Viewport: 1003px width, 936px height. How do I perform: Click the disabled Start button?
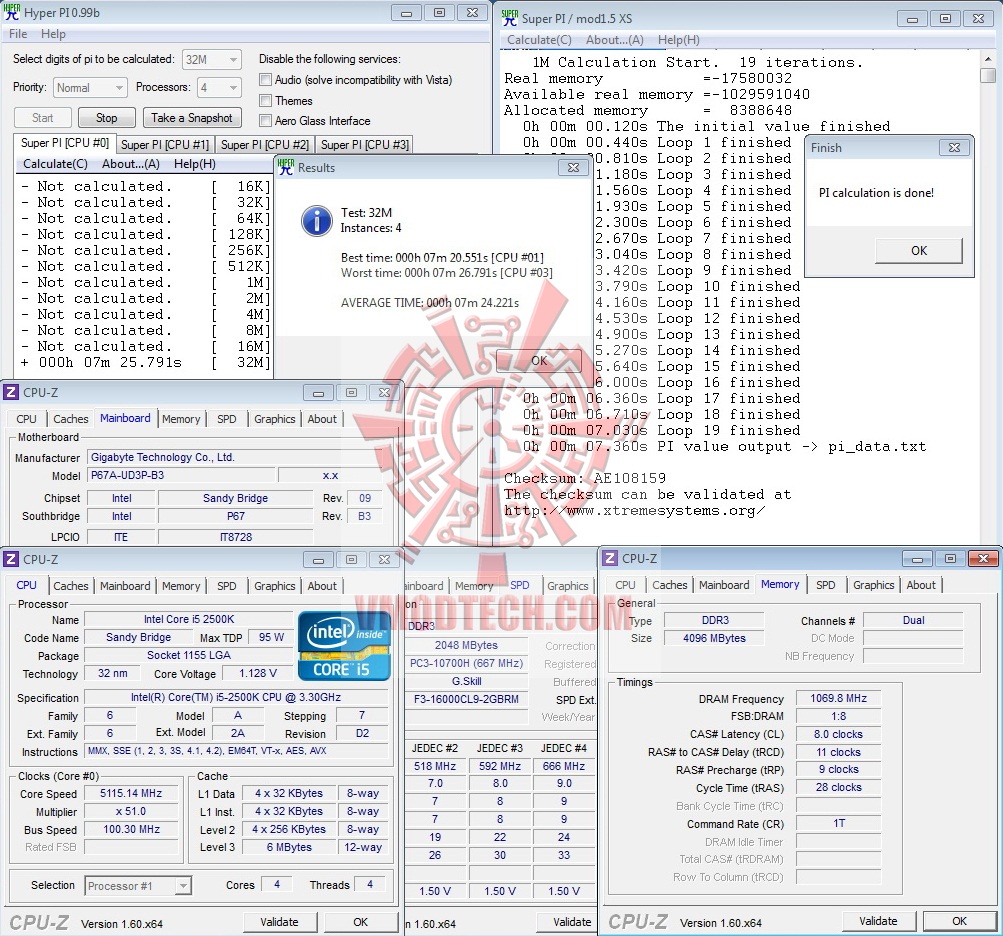pyautogui.click(x=42, y=118)
